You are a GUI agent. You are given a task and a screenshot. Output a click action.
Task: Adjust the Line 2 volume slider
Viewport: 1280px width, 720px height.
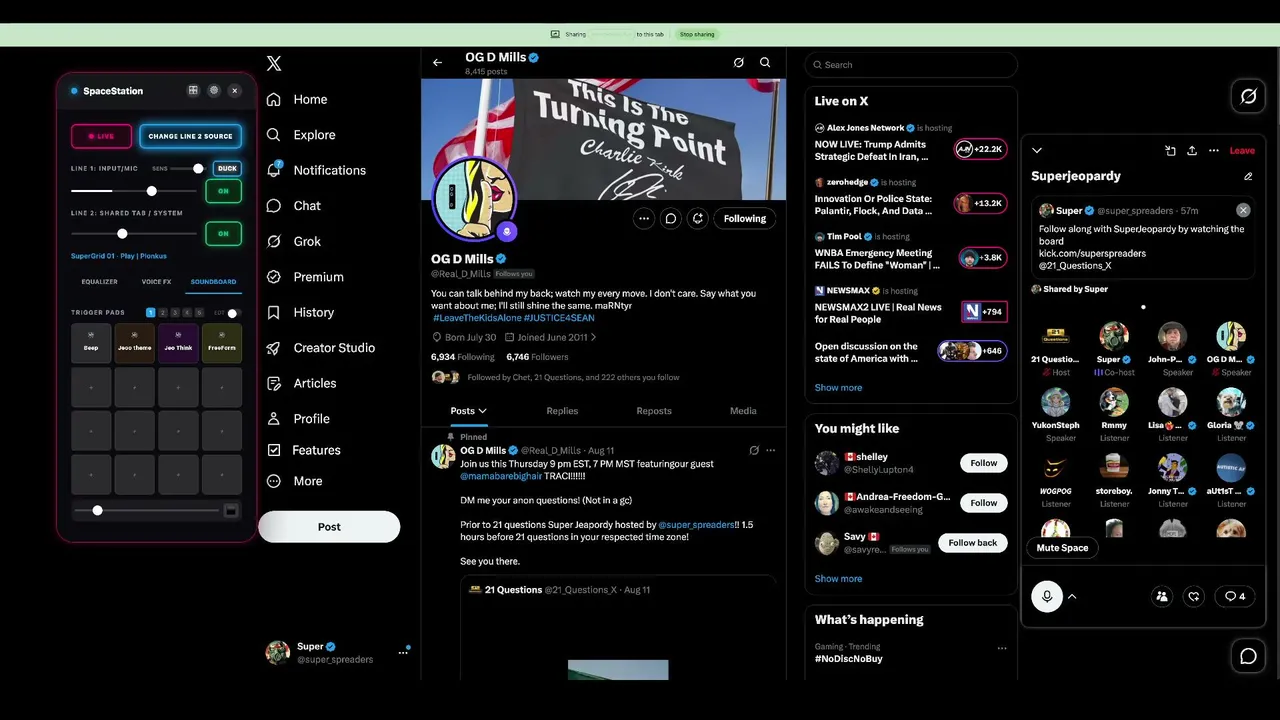[132, 234]
